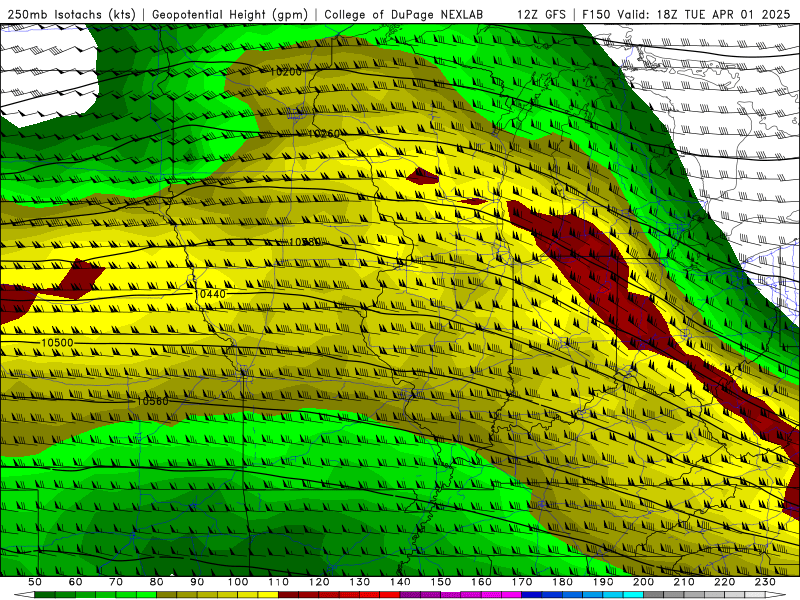This screenshot has width=800, height=600.
Task: Click the 140 knot color scale label
Action: [x=400, y=582]
